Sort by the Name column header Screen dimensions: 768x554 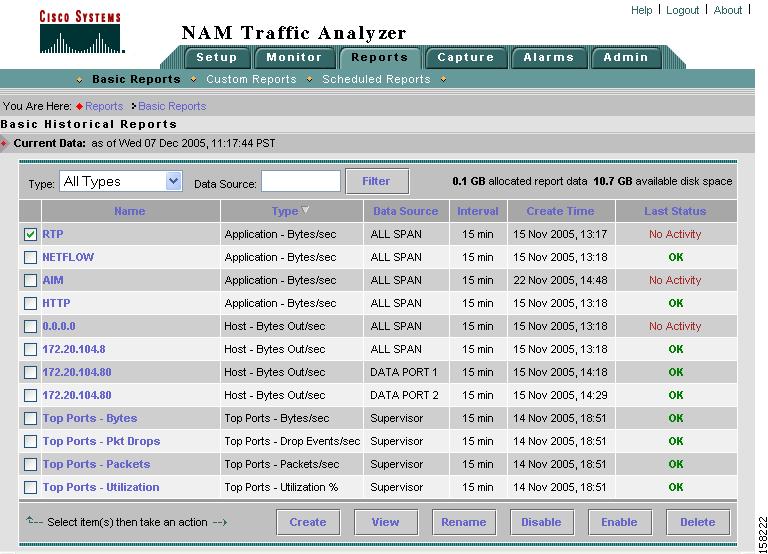tap(129, 211)
